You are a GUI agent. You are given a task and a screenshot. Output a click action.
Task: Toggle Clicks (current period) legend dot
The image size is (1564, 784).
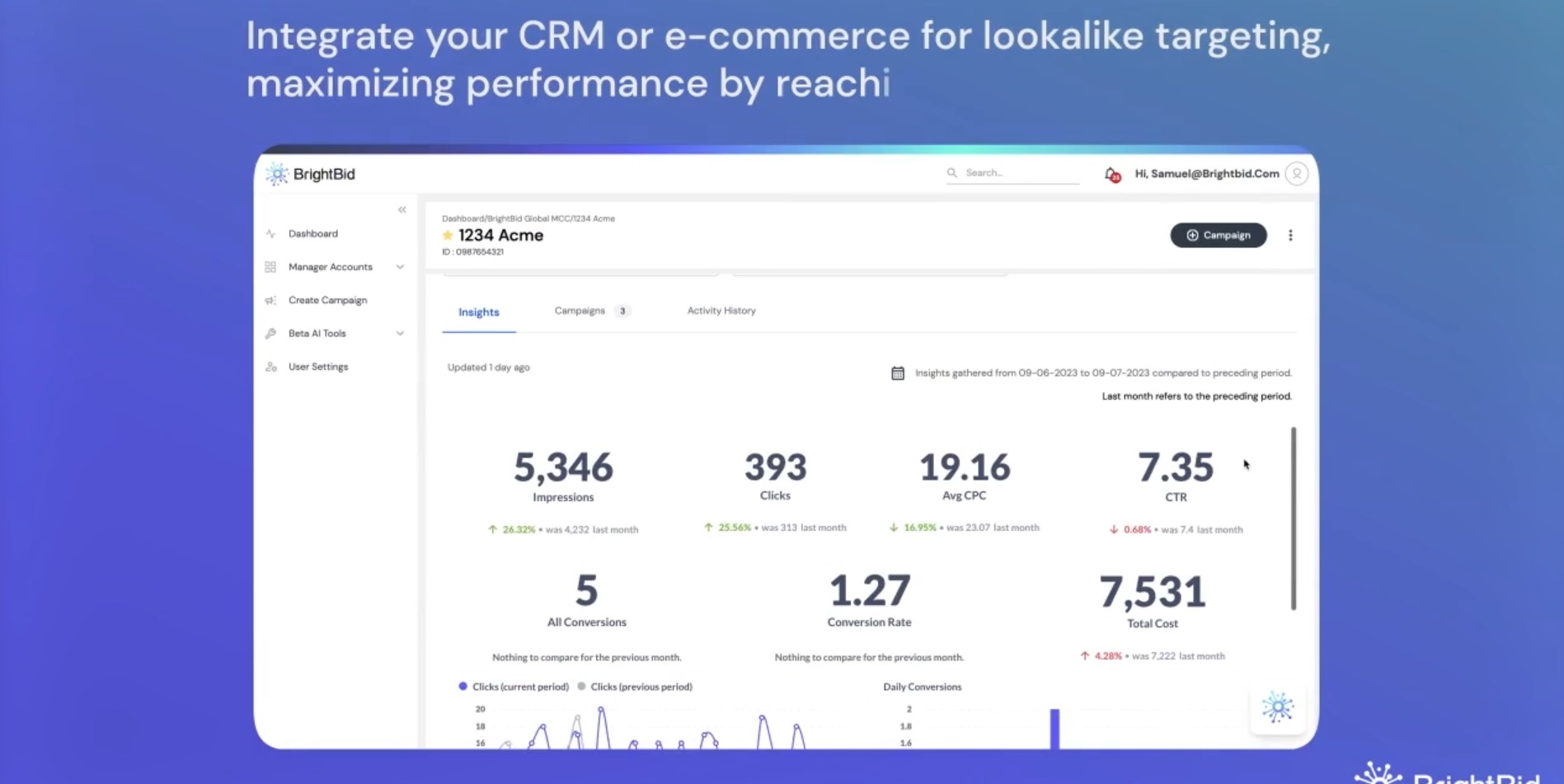pyautogui.click(x=463, y=686)
